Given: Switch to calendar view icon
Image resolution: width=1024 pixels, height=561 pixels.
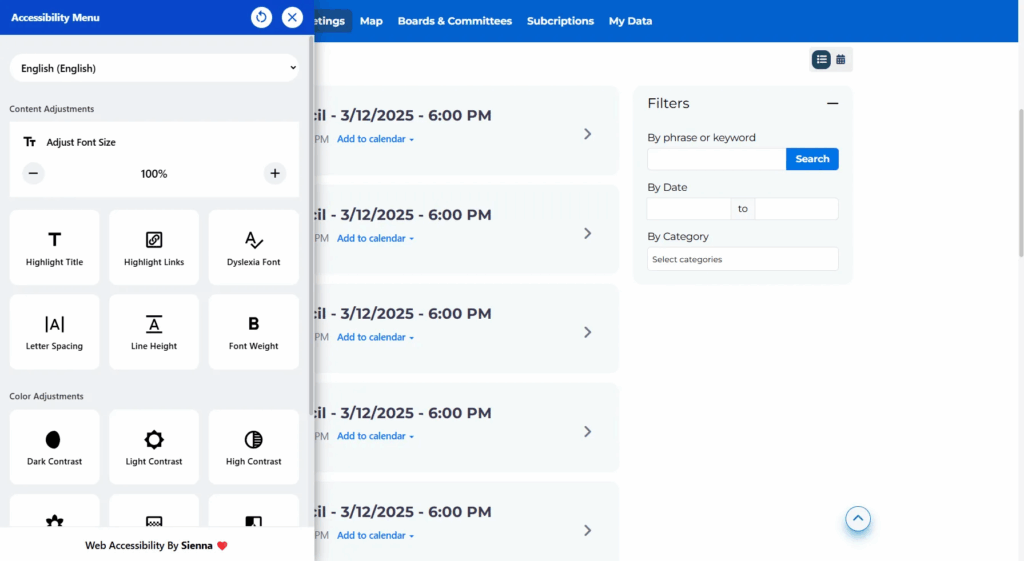Looking at the screenshot, I should click(x=841, y=60).
